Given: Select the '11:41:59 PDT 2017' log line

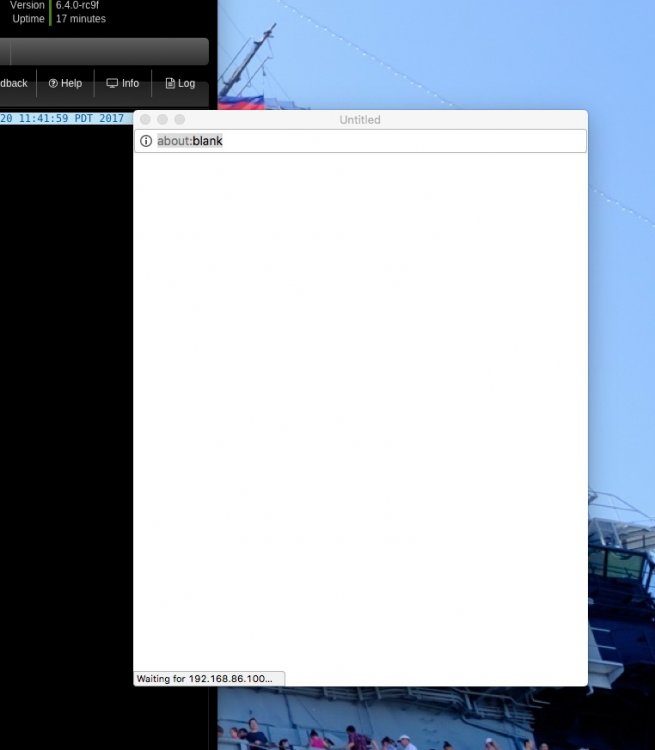Looking at the screenshot, I should (67, 118).
